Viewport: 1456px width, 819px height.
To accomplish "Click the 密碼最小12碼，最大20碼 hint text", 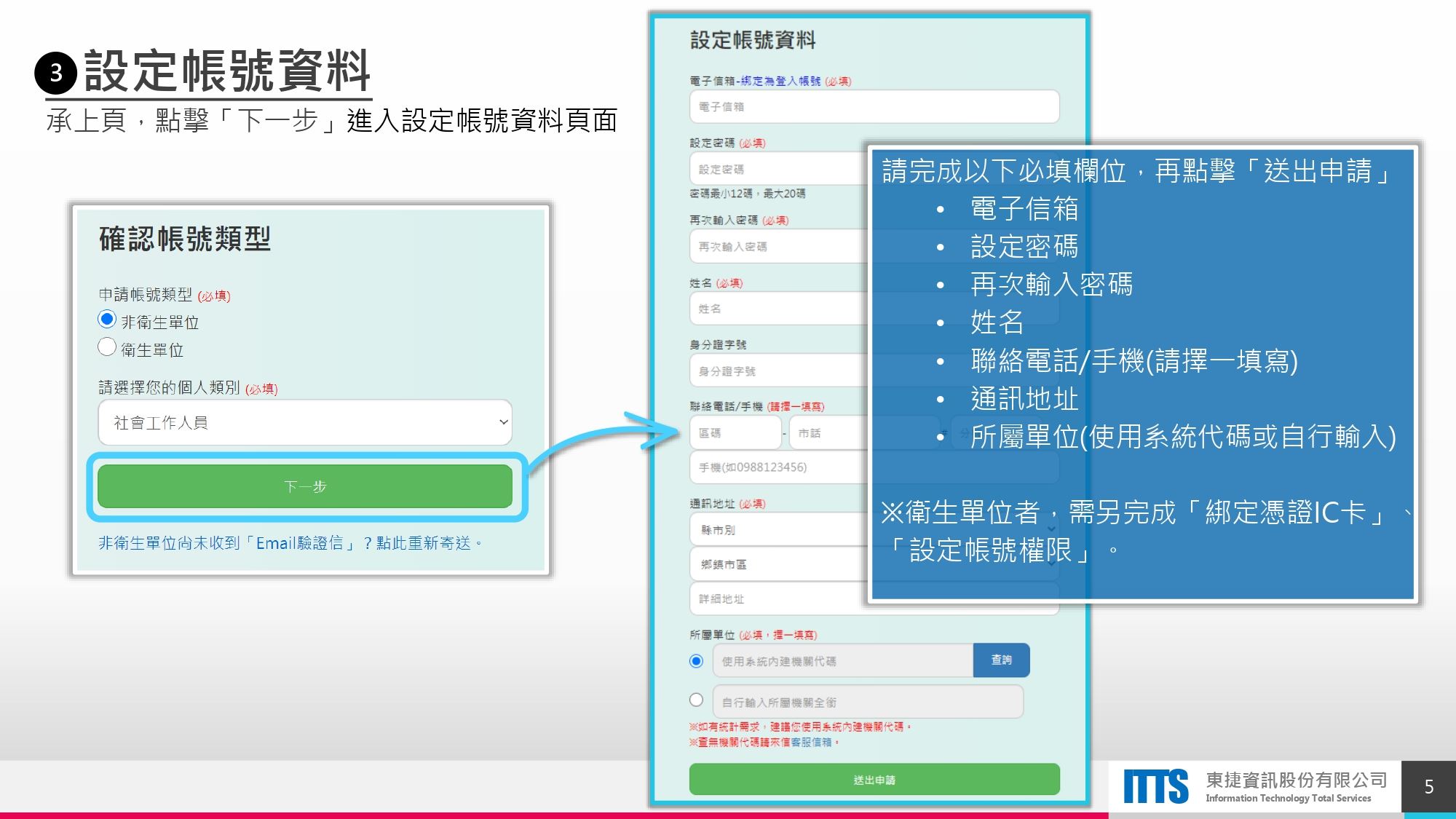I will click(x=748, y=194).
